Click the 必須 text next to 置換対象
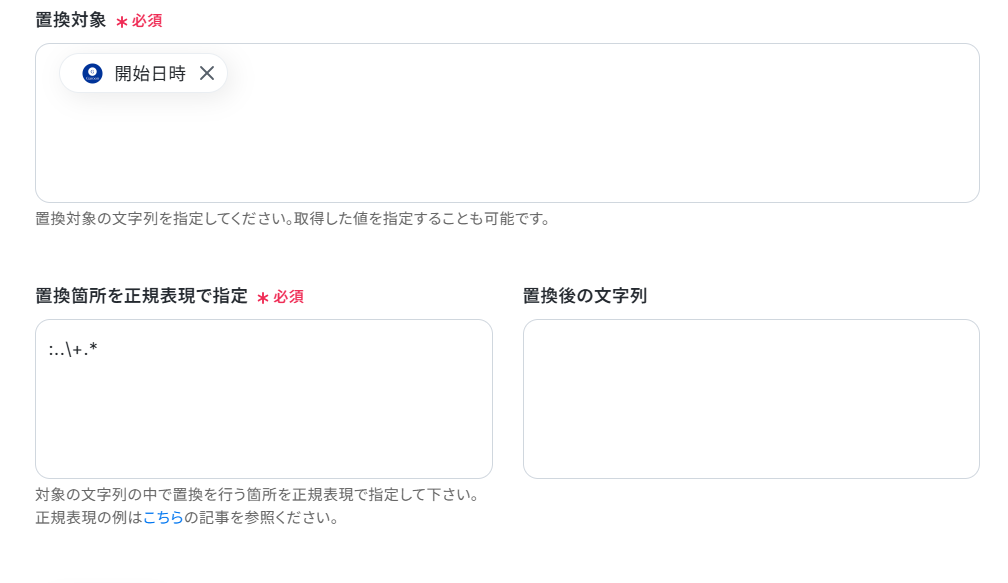Screen dimensions: 1008x583 point(147,21)
